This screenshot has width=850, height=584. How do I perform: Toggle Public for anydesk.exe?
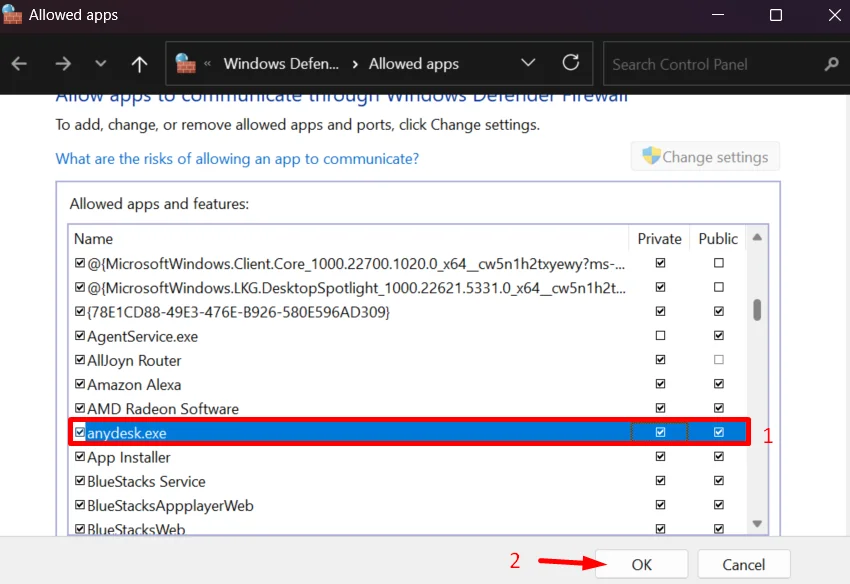719,432
